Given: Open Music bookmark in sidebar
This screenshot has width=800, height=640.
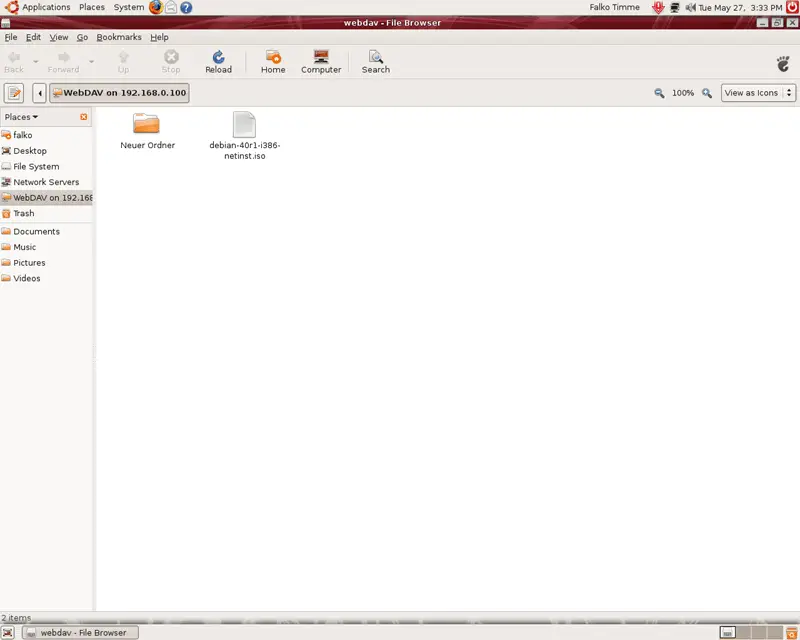Looking at the screenshot, I should 46,247.
